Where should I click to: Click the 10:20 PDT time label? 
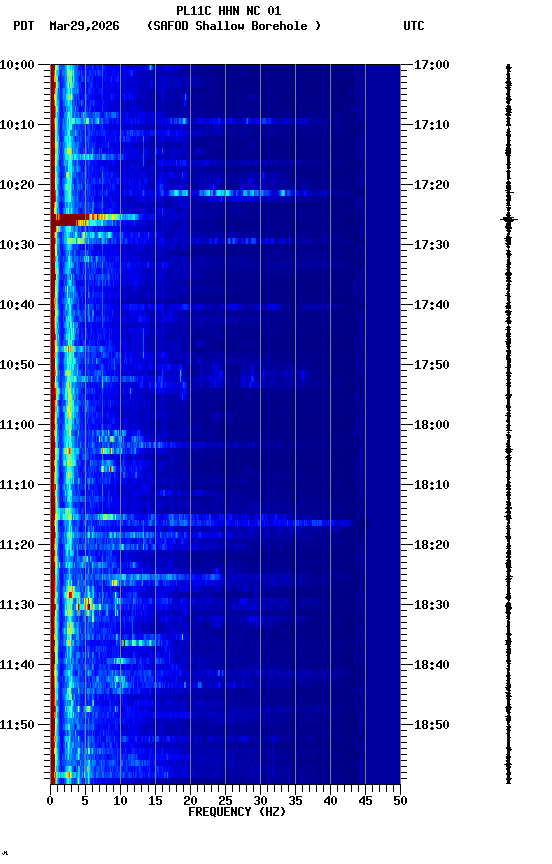(x=17, y=185)
